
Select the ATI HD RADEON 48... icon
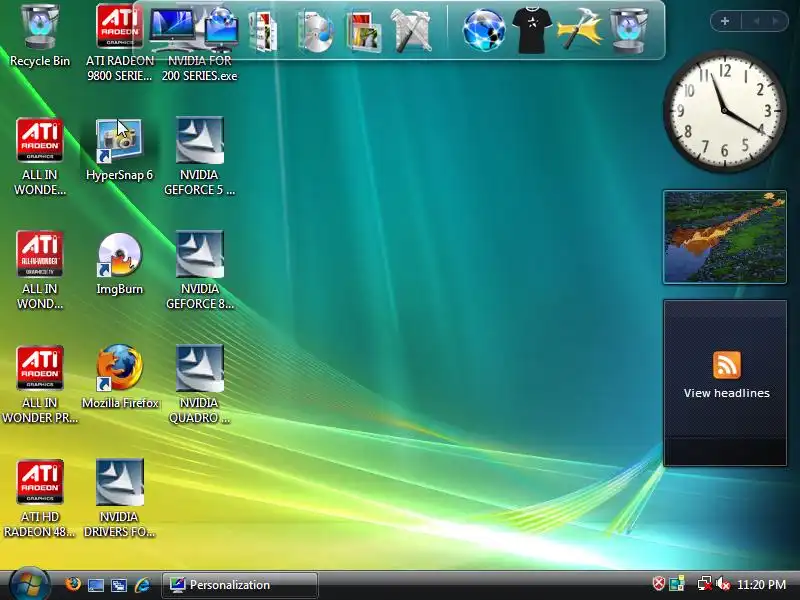pos(40,499)
